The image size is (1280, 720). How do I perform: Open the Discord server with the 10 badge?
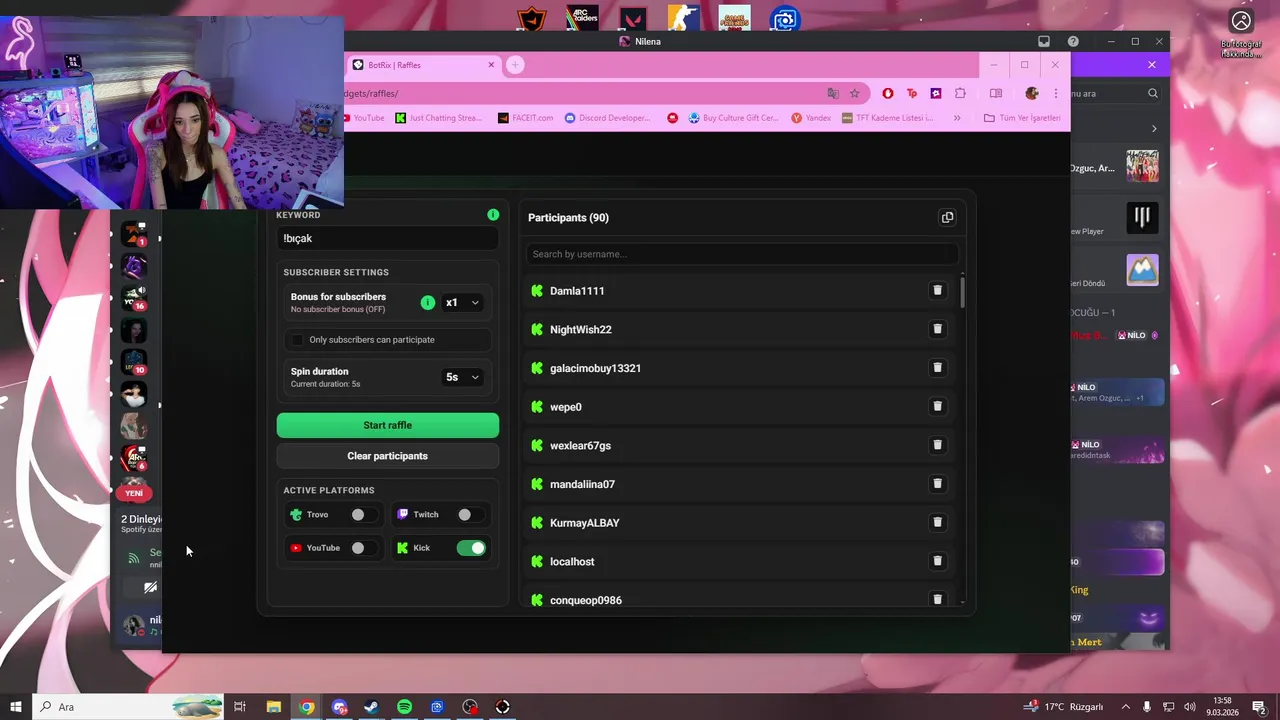coord(134,361)
